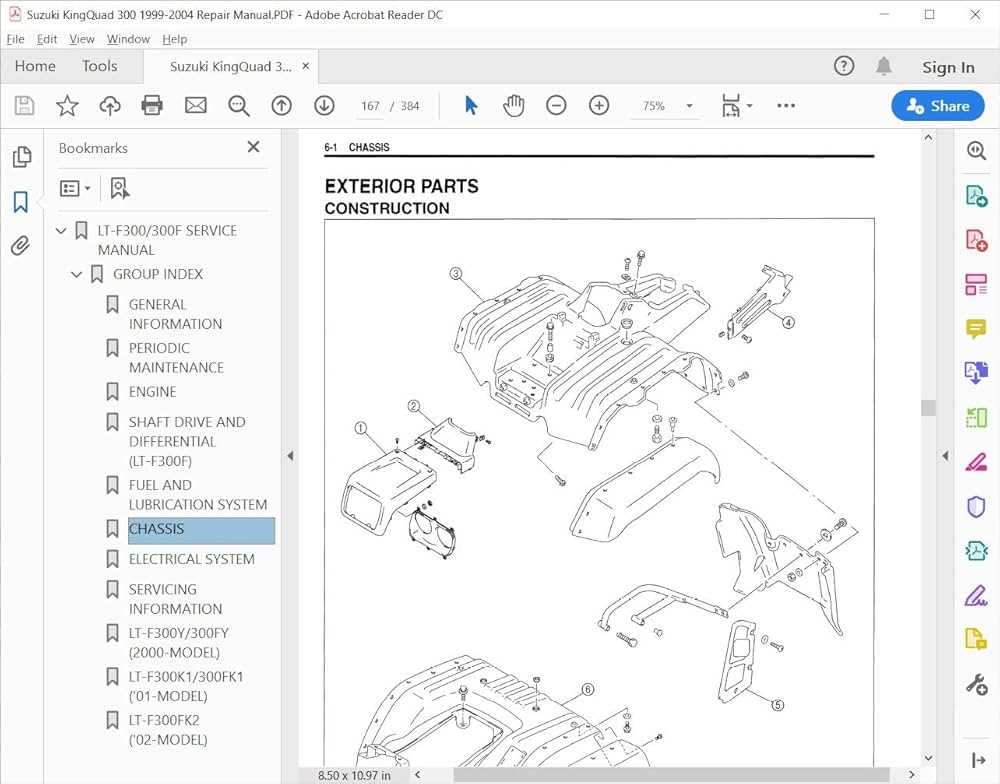Open Edit menu
The image size is (1000, 784).
click(47, 39)
